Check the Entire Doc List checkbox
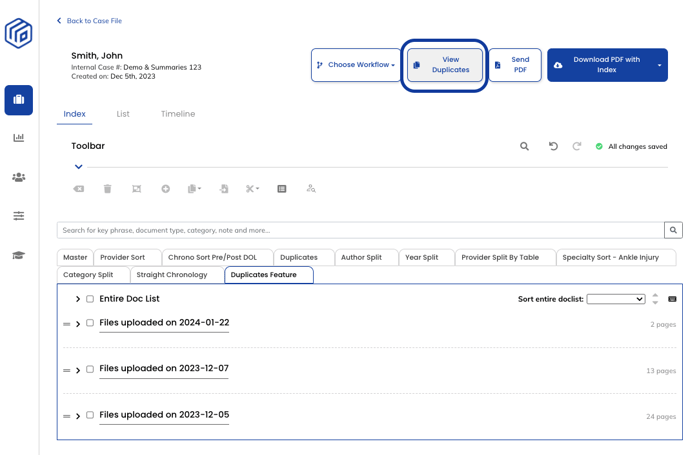 point(90,299)
